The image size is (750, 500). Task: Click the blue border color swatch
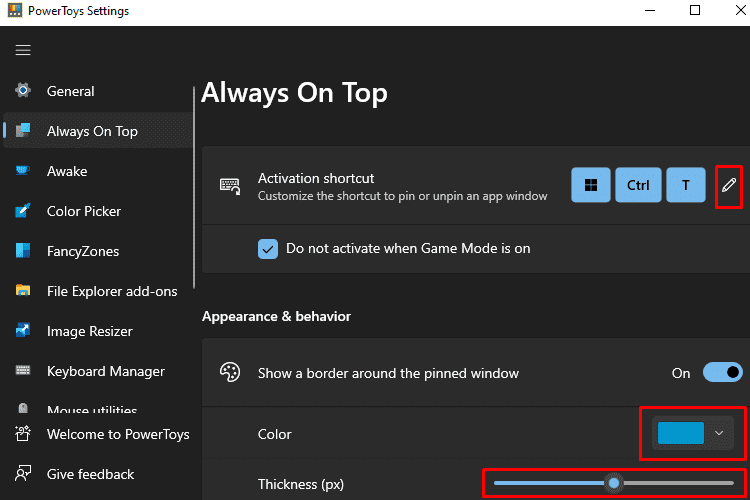[x=681, y=433]
